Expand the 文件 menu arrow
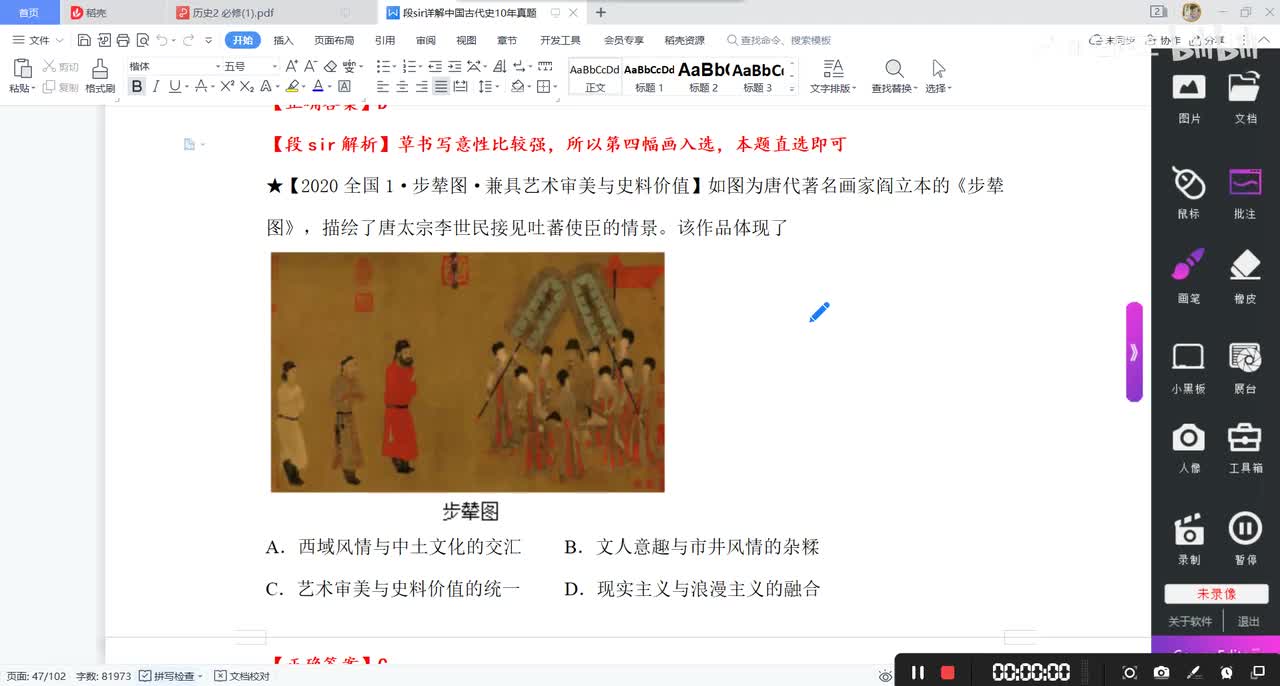This screenshot has height=686, width=1280. tap(59, 41)
